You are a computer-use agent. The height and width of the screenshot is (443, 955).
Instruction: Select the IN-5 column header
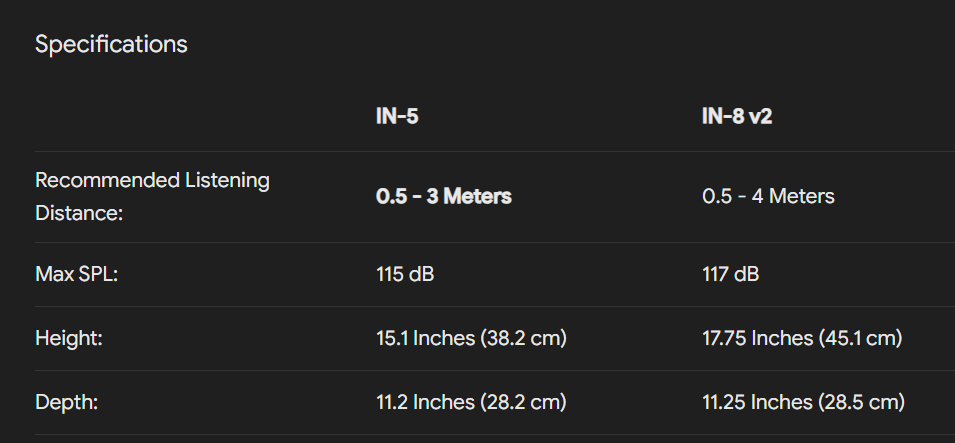[397, 116]
